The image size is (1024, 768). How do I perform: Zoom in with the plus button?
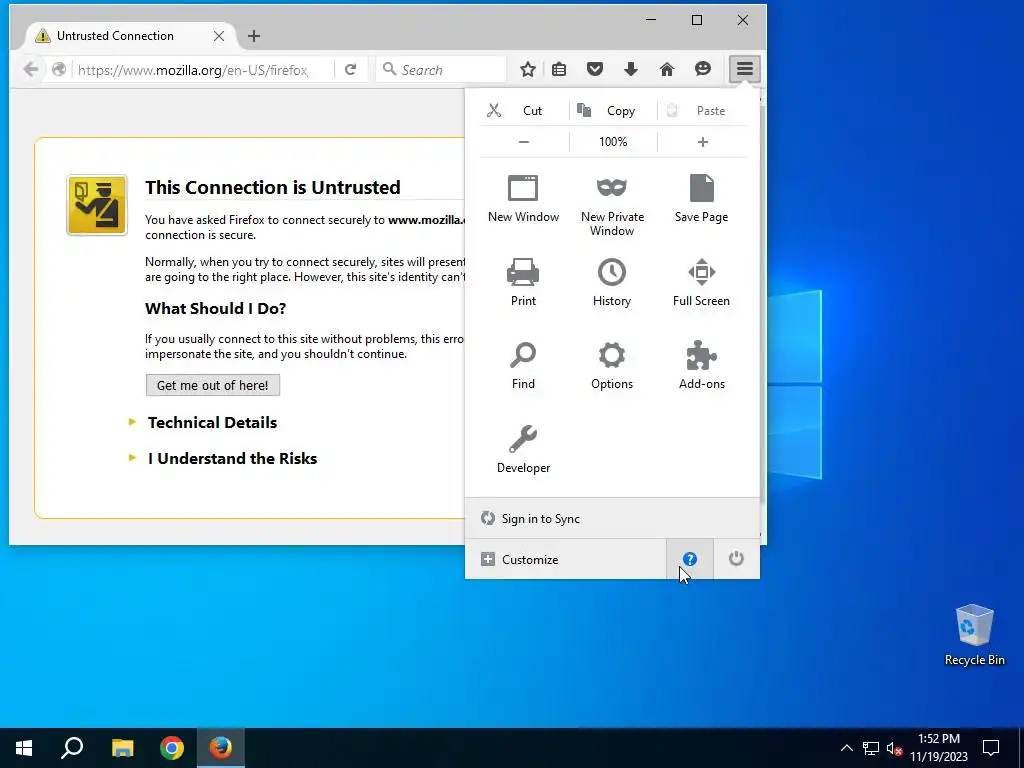click(x=703, y=142)
